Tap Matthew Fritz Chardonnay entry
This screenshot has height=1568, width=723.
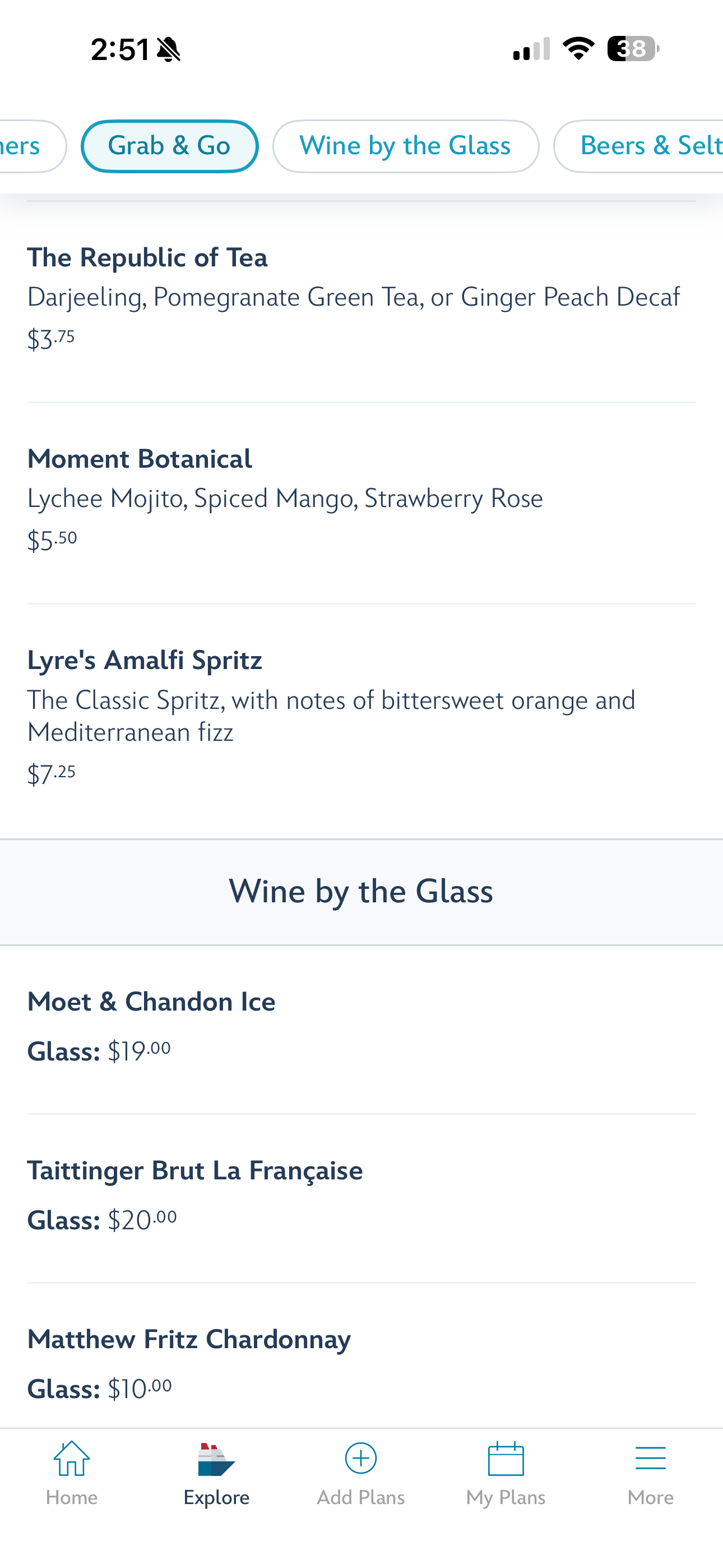pyautogui.click(x=189, y=1339)
